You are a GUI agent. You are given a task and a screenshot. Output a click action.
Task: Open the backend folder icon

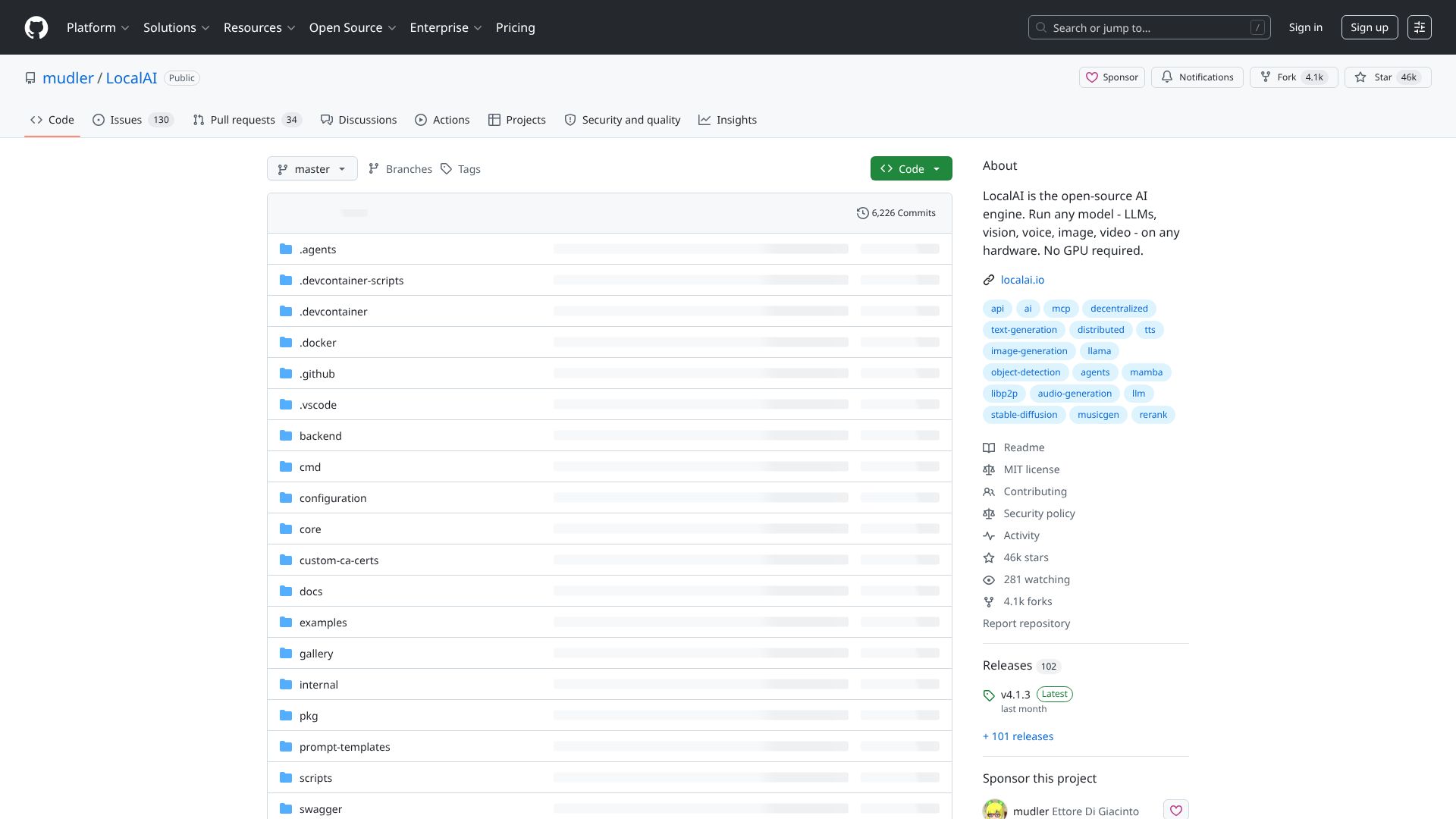[x=286, y=435]
